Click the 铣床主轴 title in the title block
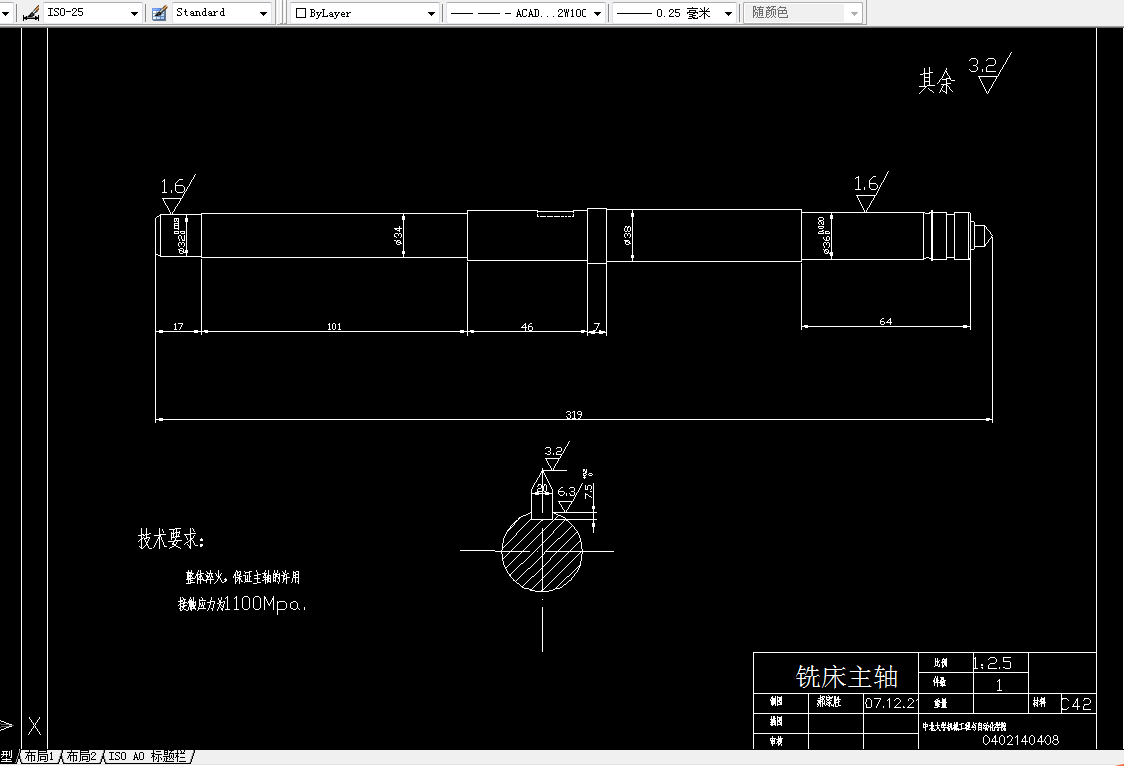The image size is (1124, 766). (847, 676)
